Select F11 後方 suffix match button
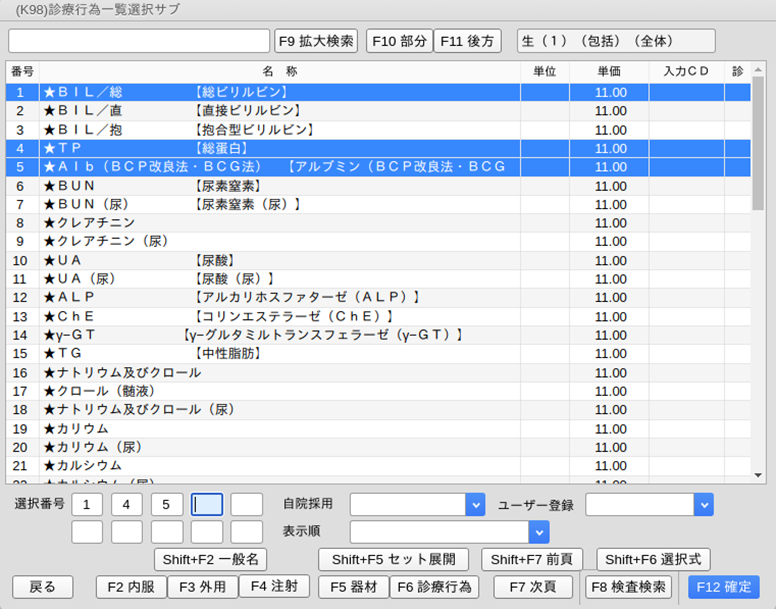 click(467, 41)
